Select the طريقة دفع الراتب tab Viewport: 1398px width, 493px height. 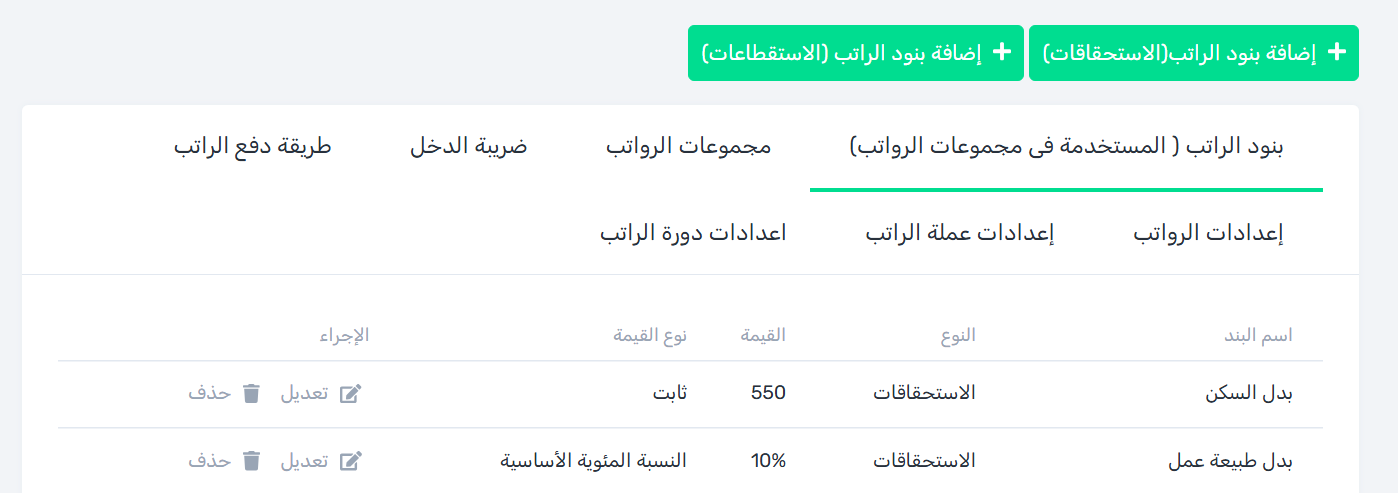(x=252, y=147)
